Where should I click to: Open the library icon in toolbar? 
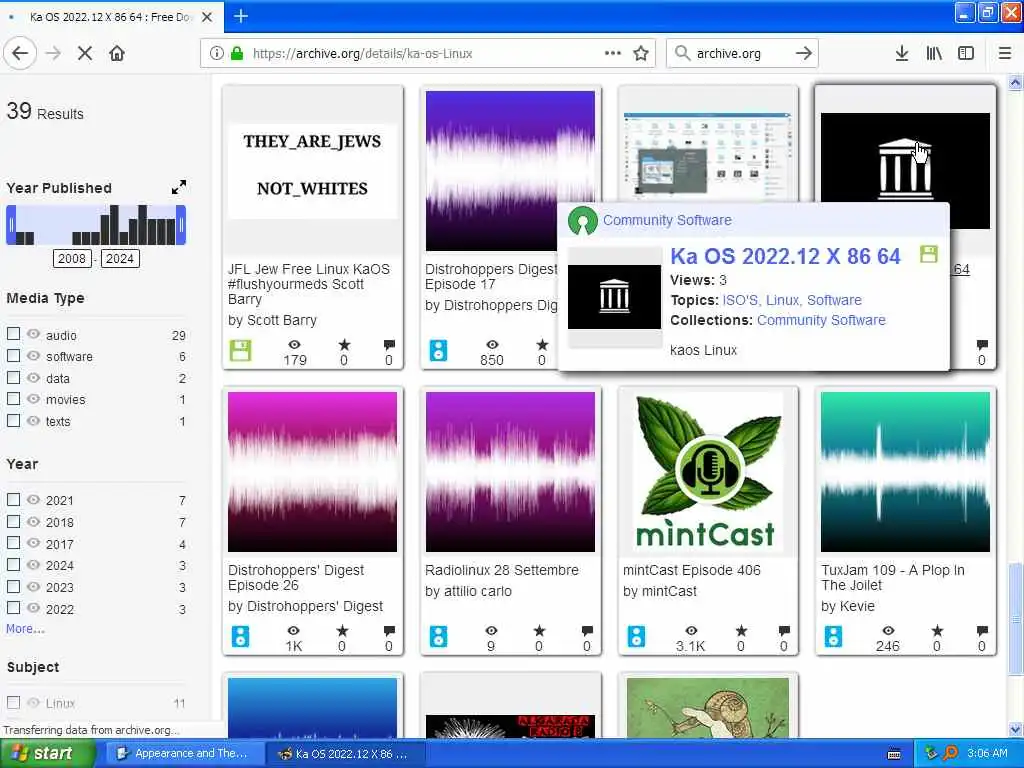[934, 54]
